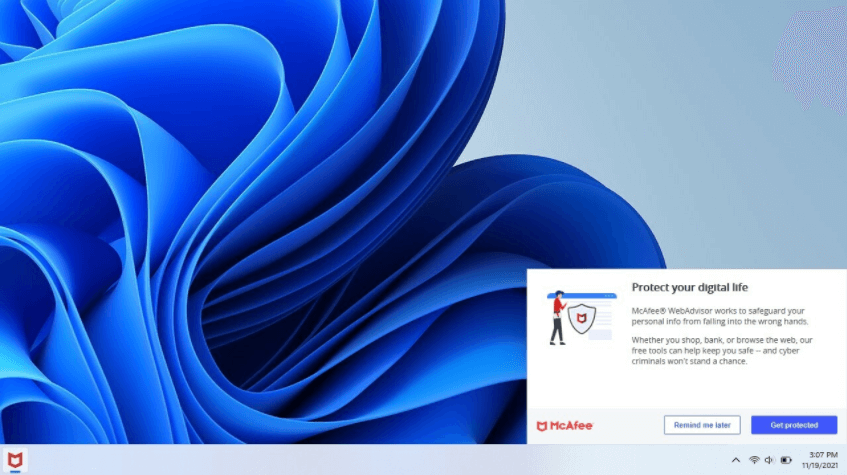Check battery status icon in tray

[786, 460]
